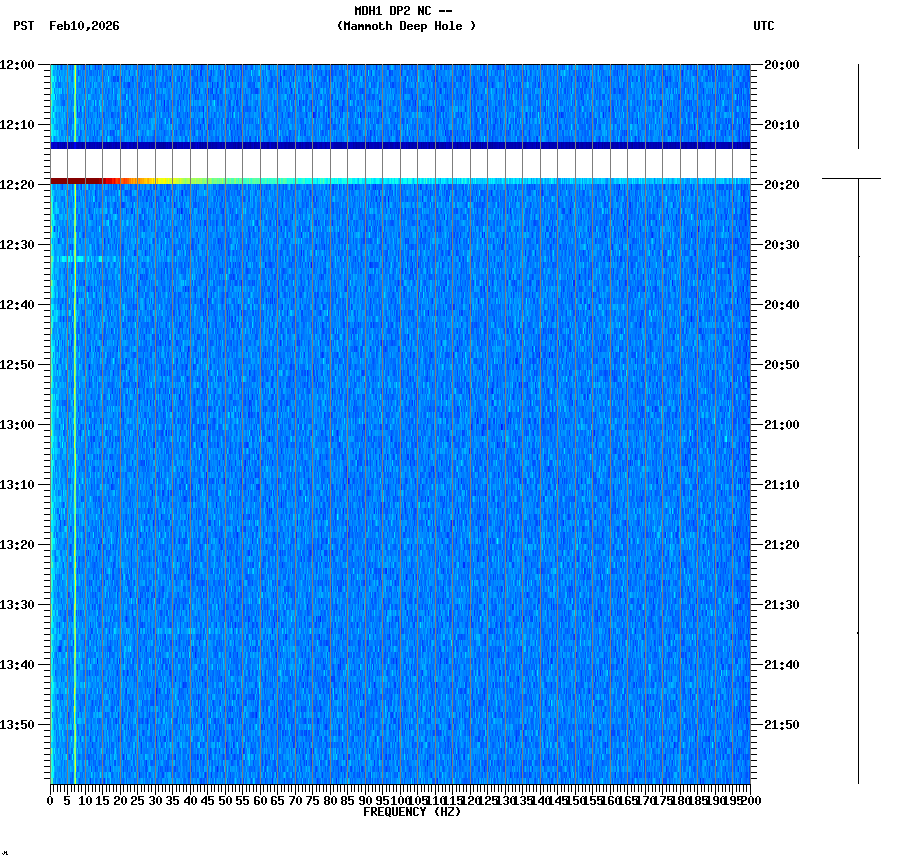This screenshot has width=902, height=864.
Task: Click the yellow vertical trace near 10 Hz
Action: [x=75, y=450]
